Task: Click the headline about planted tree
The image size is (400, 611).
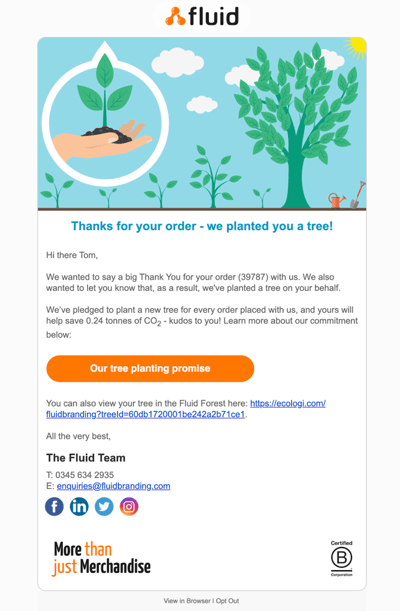Action: point(202,226)
